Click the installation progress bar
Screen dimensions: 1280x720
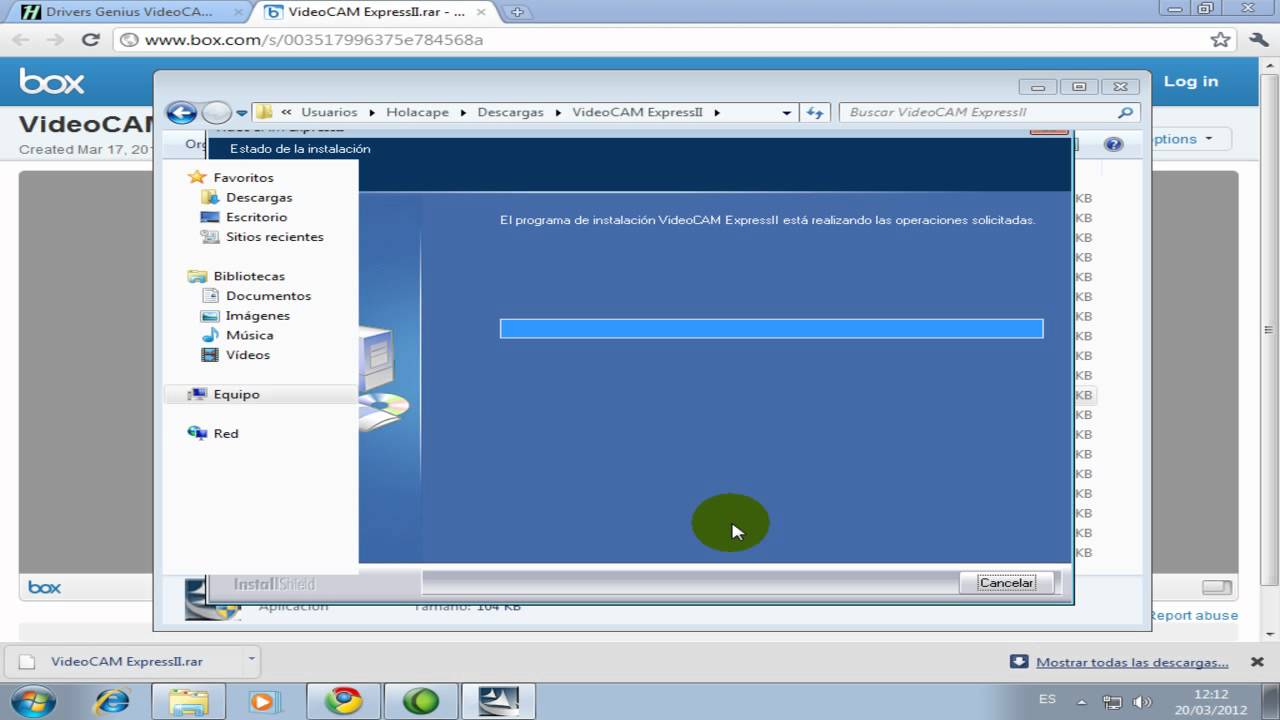pyautogui.click(x=771, y=329)
